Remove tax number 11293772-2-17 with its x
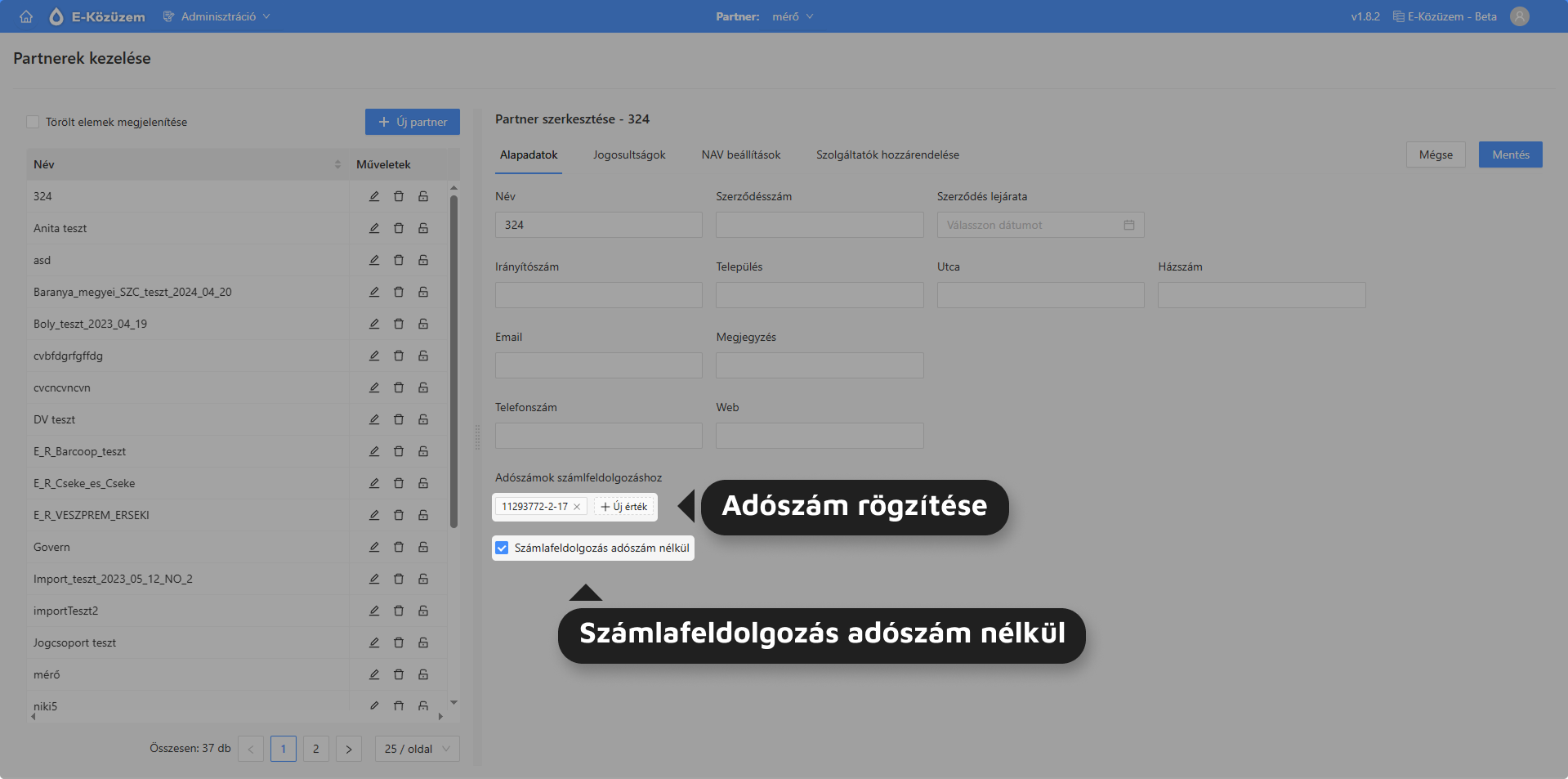The image size is (1568, 779). click(577, 507)
